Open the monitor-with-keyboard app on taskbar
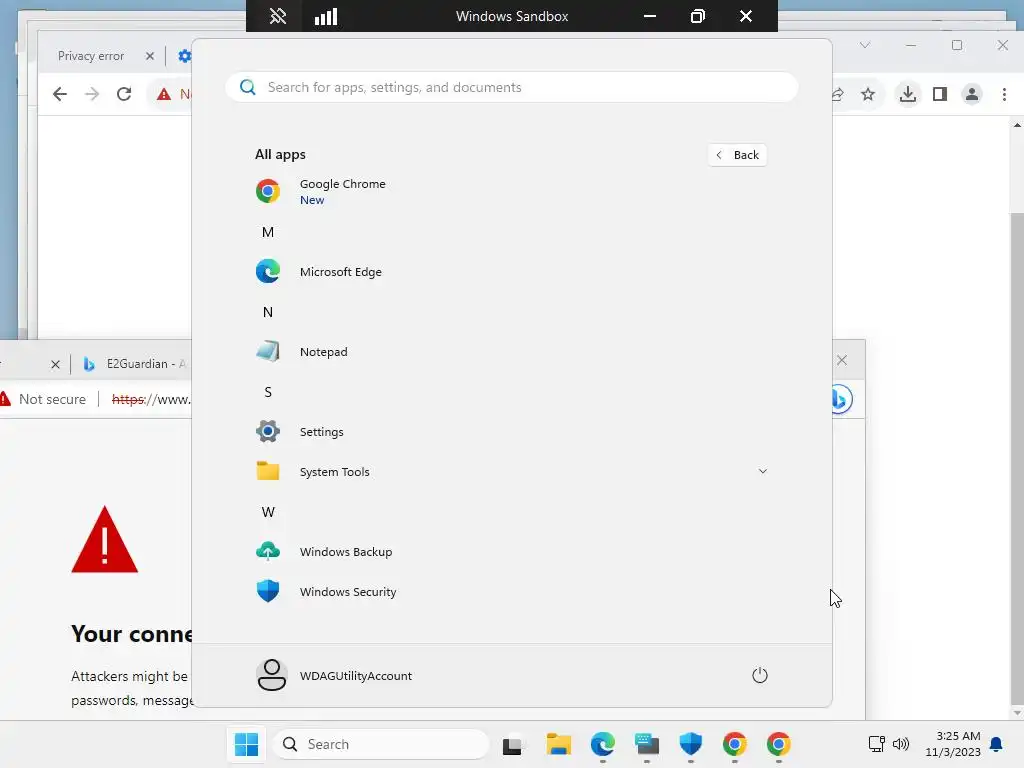Image resolution: width=1024 pixels, height=768 pixels. 647,744
